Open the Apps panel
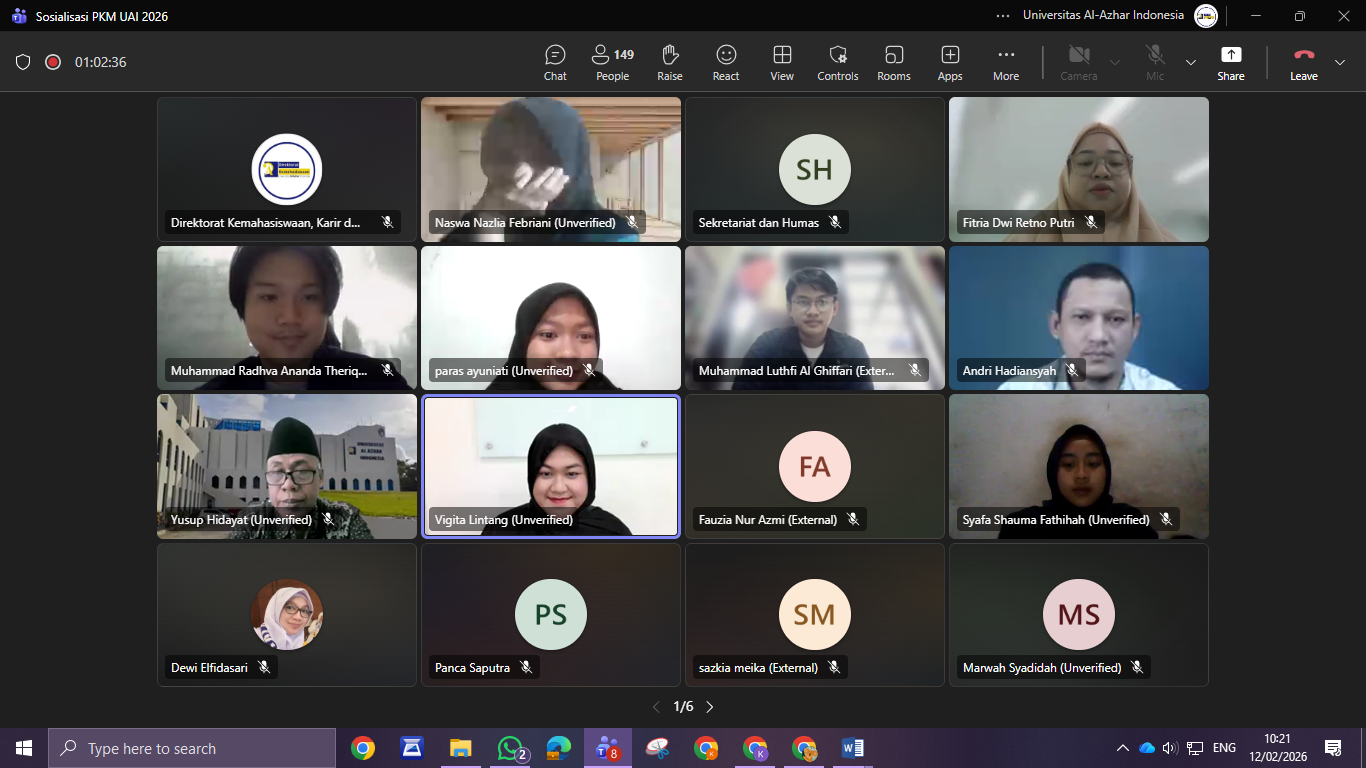The width and height of the screenshot is (1366, 768). [950, 62]
